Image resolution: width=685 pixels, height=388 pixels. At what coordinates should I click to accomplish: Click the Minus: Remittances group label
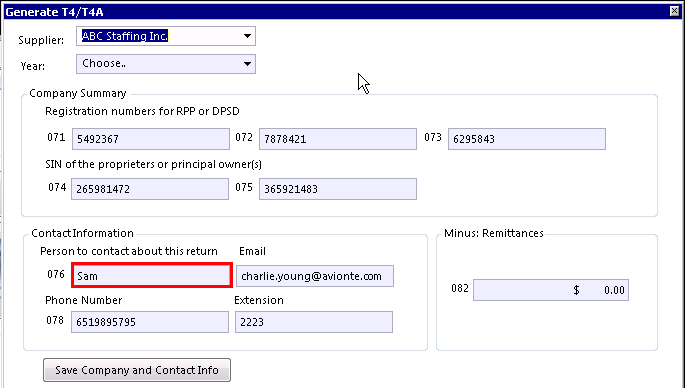click(x=494, y=233)
